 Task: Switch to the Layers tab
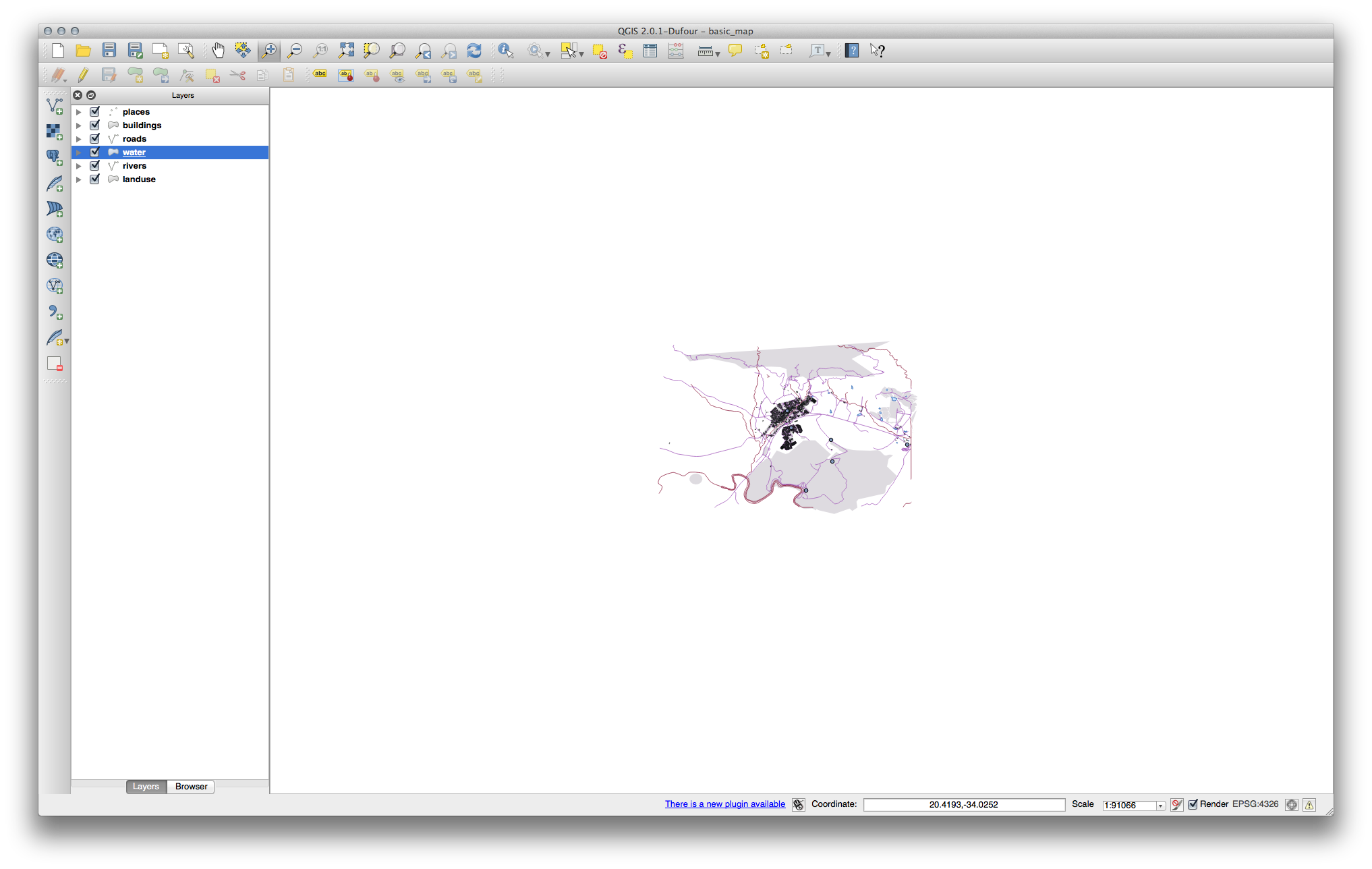(x=146, y=787)
